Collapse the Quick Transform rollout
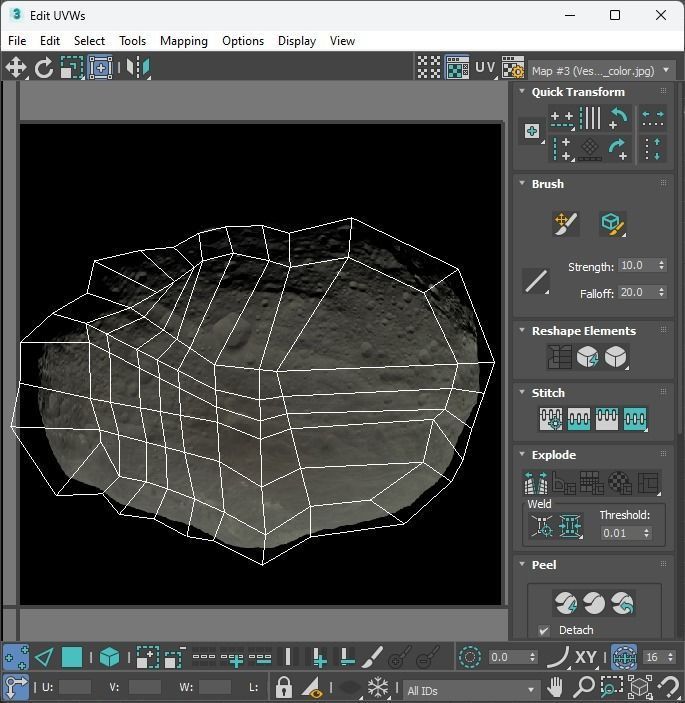 [522, 91]
